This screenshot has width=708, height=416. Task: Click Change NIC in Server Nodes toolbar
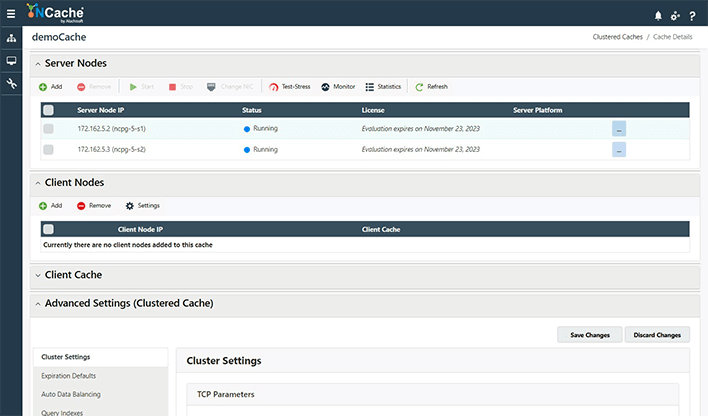point(230,87)
